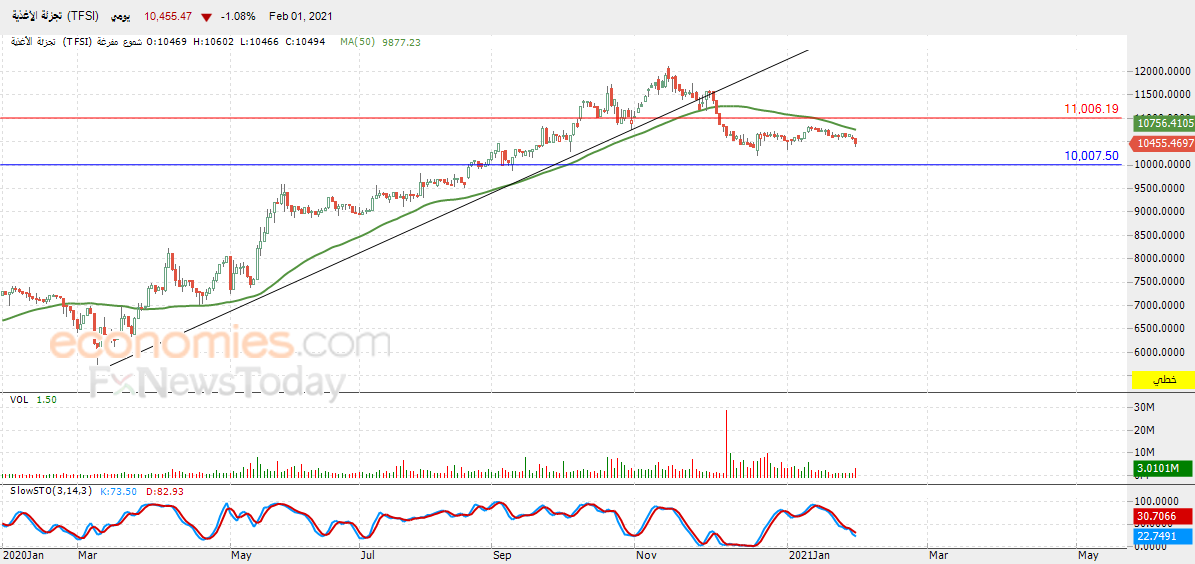
Task: Click the tallest red volume spike bar
Action: pos(726,444)
